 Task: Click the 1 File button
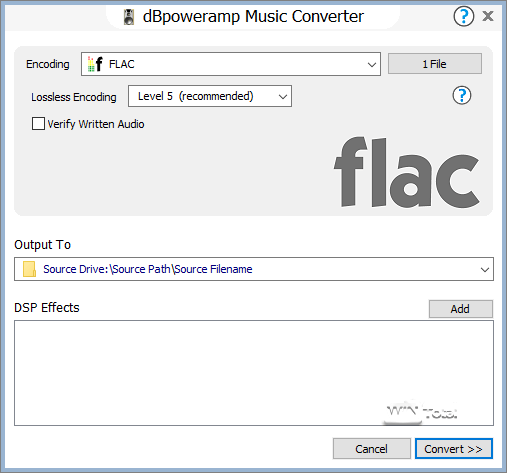click(435, 64)
